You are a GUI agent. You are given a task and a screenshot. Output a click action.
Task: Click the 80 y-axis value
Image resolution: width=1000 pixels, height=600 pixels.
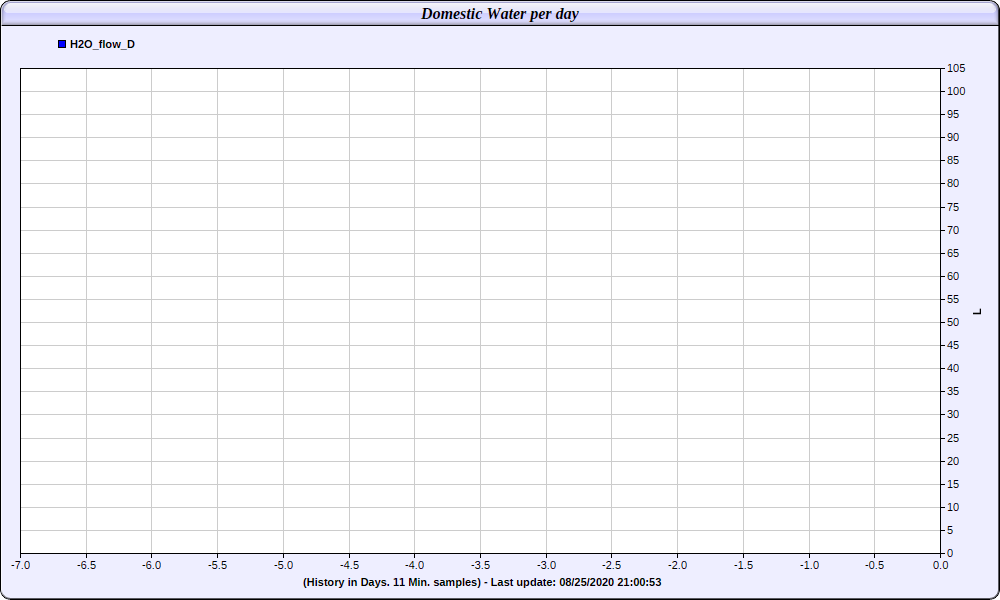coord(953,183)
